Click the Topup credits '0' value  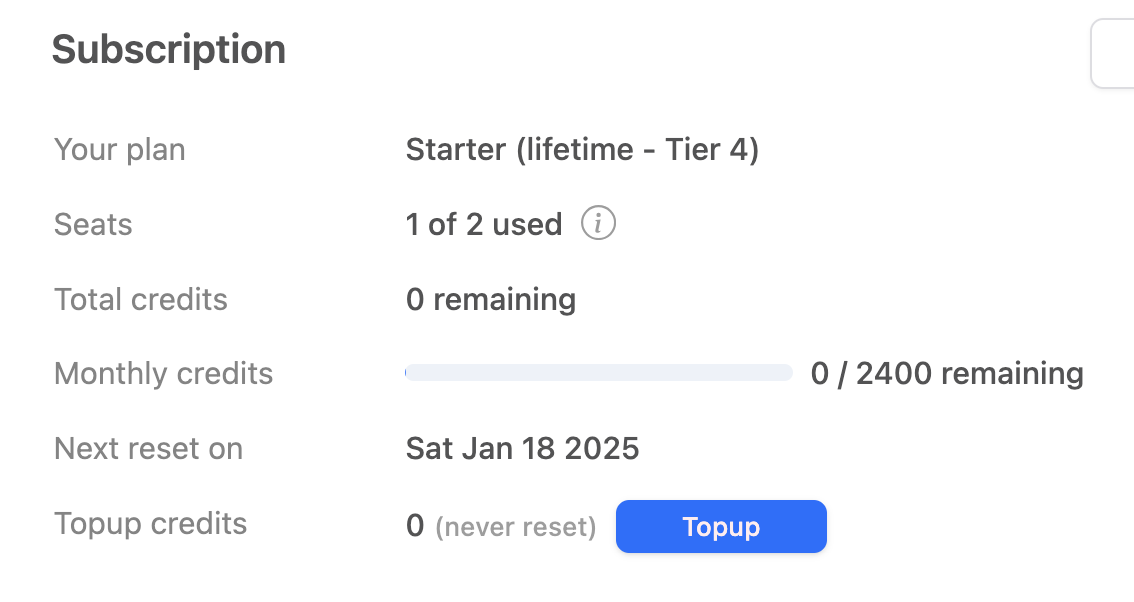415,526
